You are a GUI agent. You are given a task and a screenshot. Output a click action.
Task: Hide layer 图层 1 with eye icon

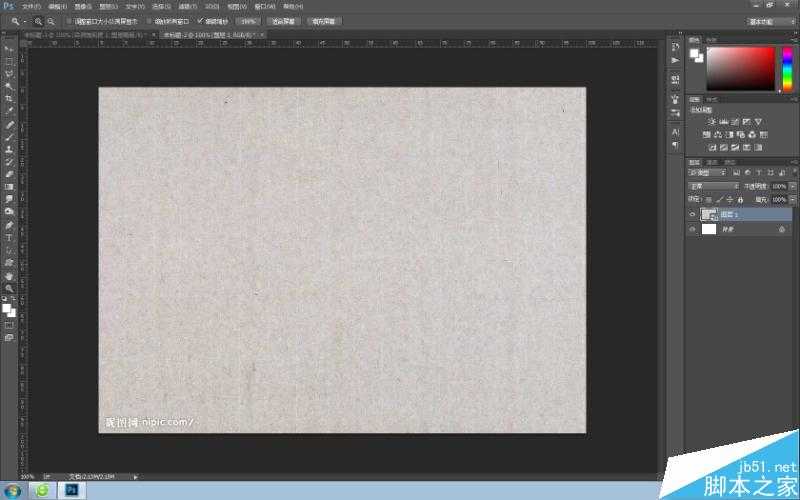[692, 214]
